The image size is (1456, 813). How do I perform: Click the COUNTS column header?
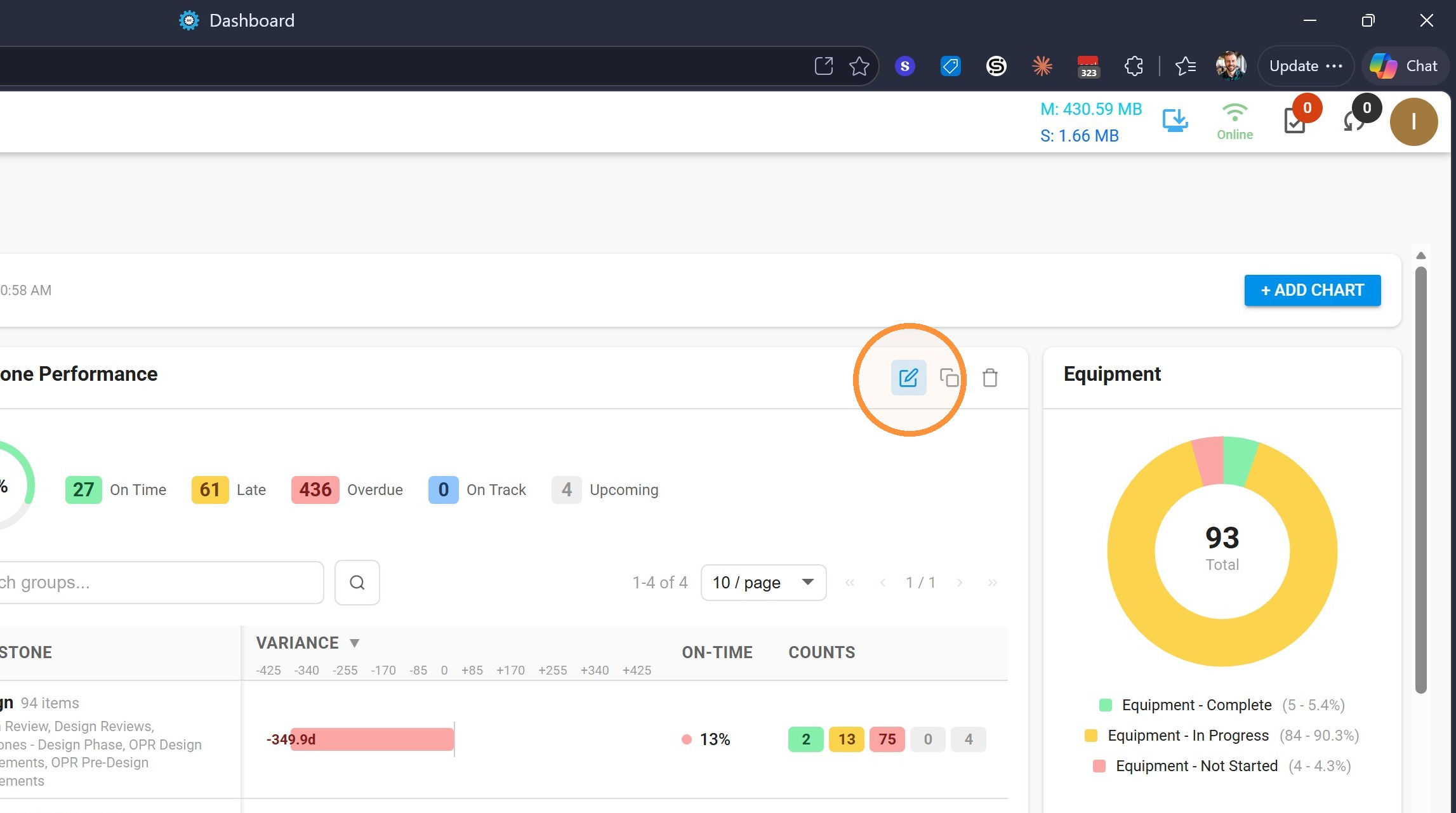pyautogui.click(x=822, y=652)
